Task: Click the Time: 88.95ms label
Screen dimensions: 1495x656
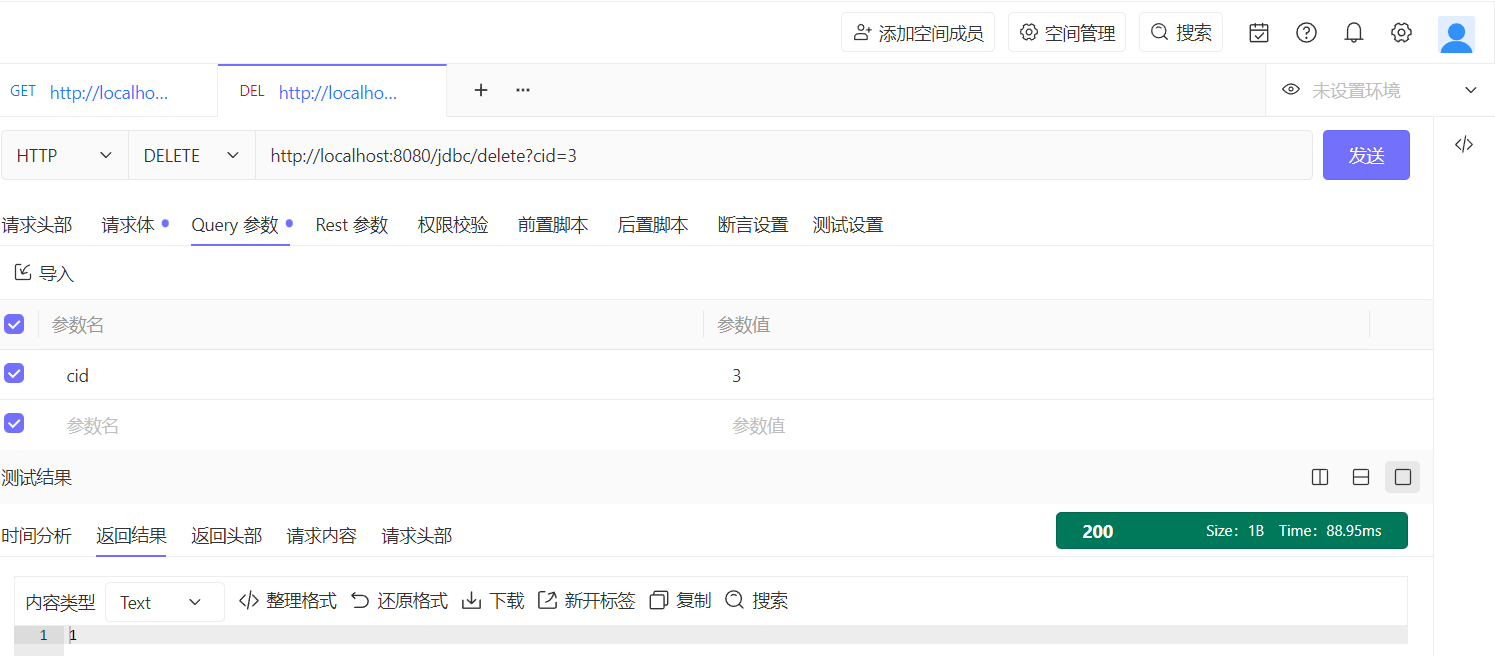Action: click(1330, 531)
